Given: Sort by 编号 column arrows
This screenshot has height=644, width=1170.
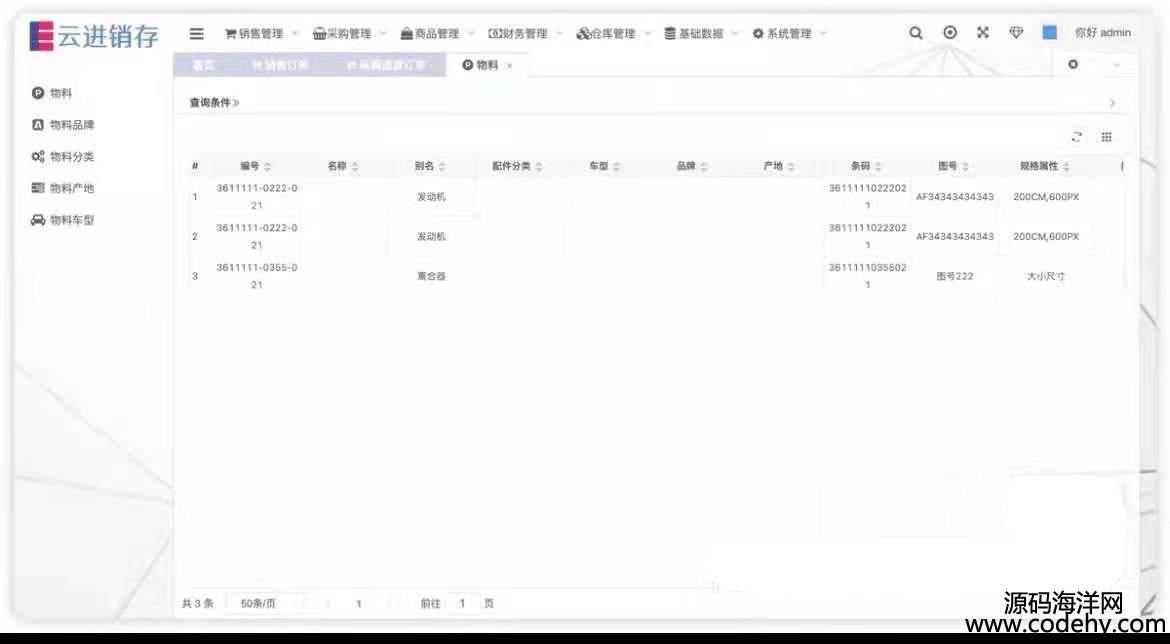Looking at the screenshot, I should click(268, 166).
